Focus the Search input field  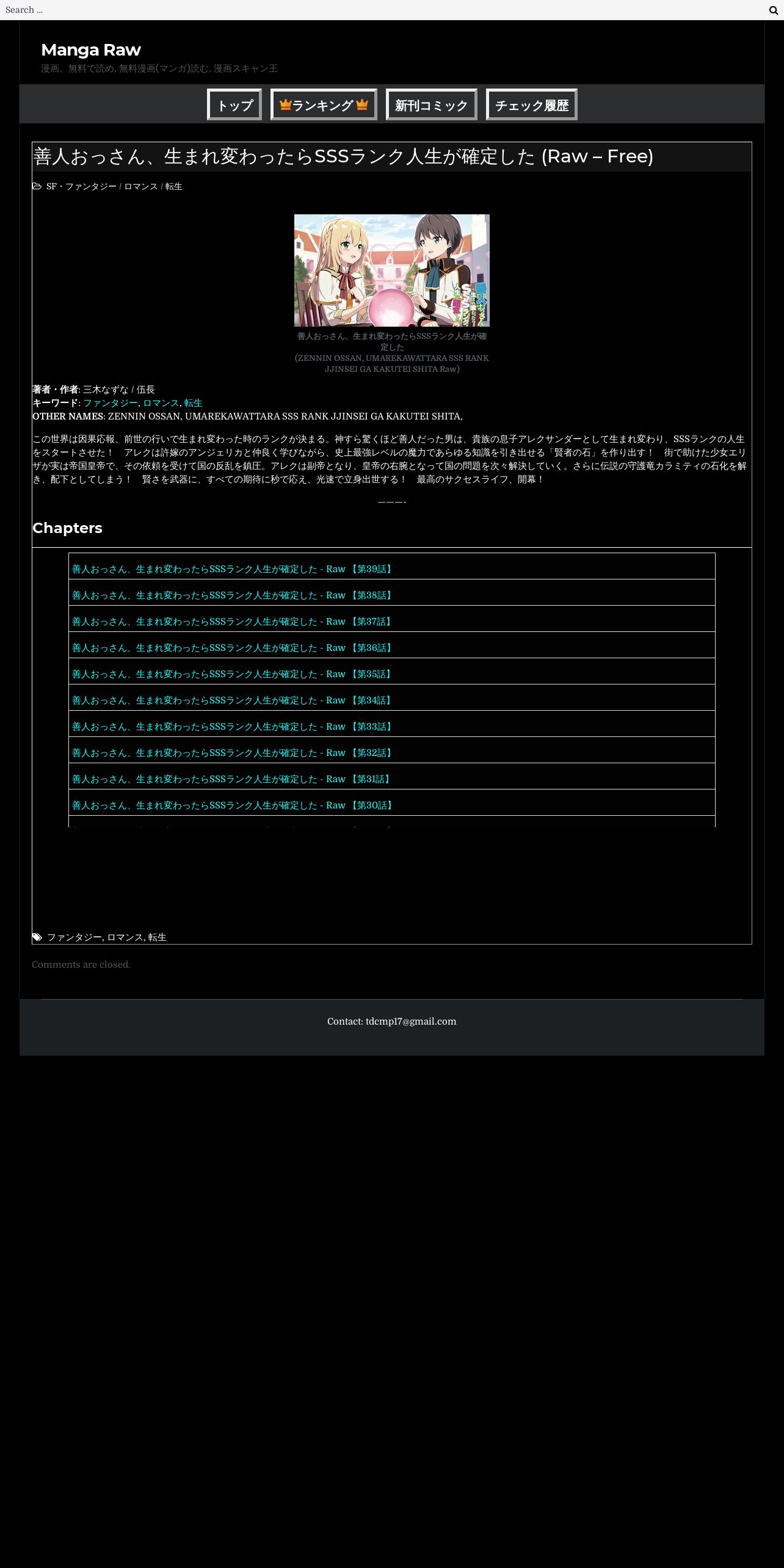pos(382,10)
